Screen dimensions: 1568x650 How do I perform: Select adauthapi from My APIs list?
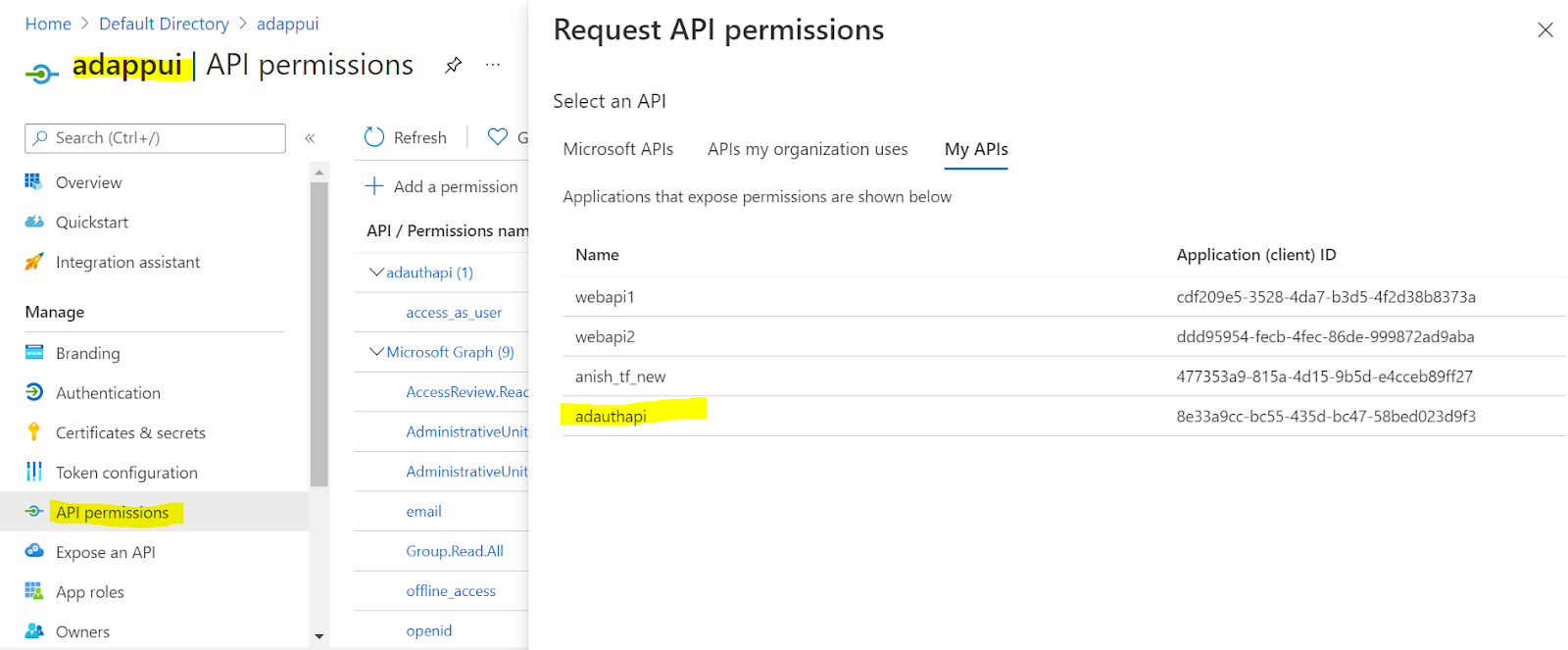611,417
